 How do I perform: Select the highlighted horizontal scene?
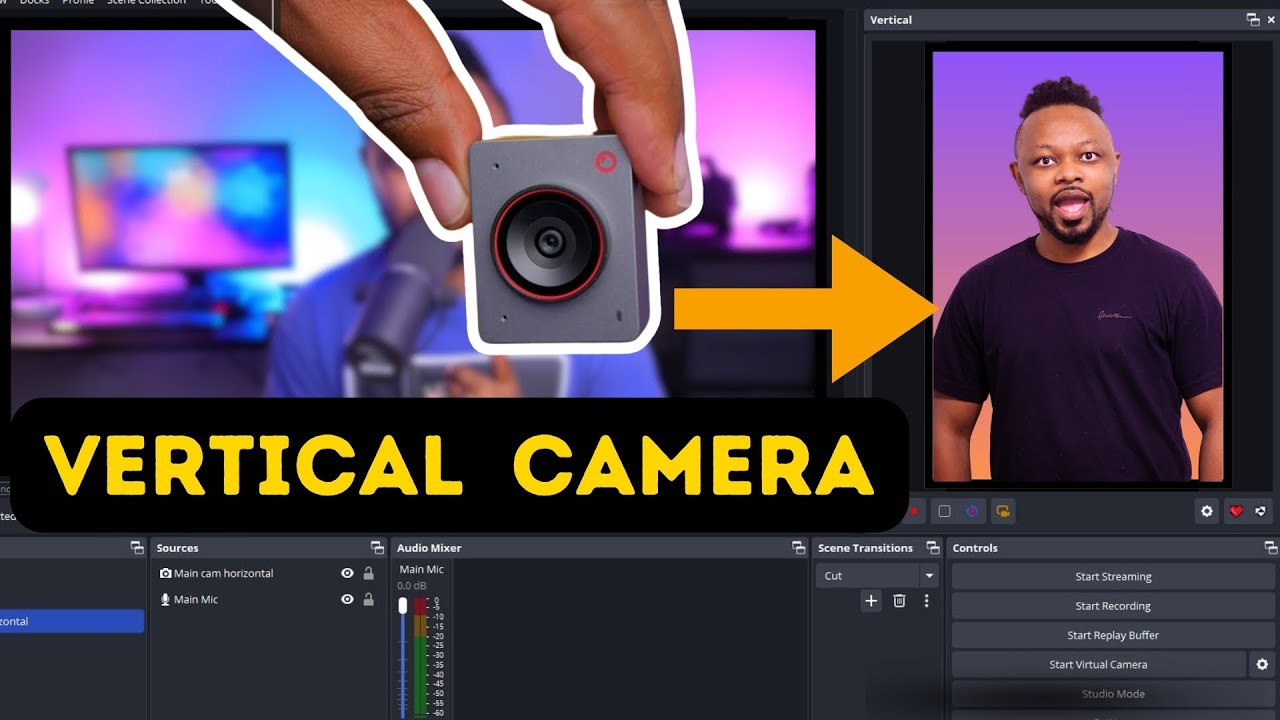[x=72, y=621]
